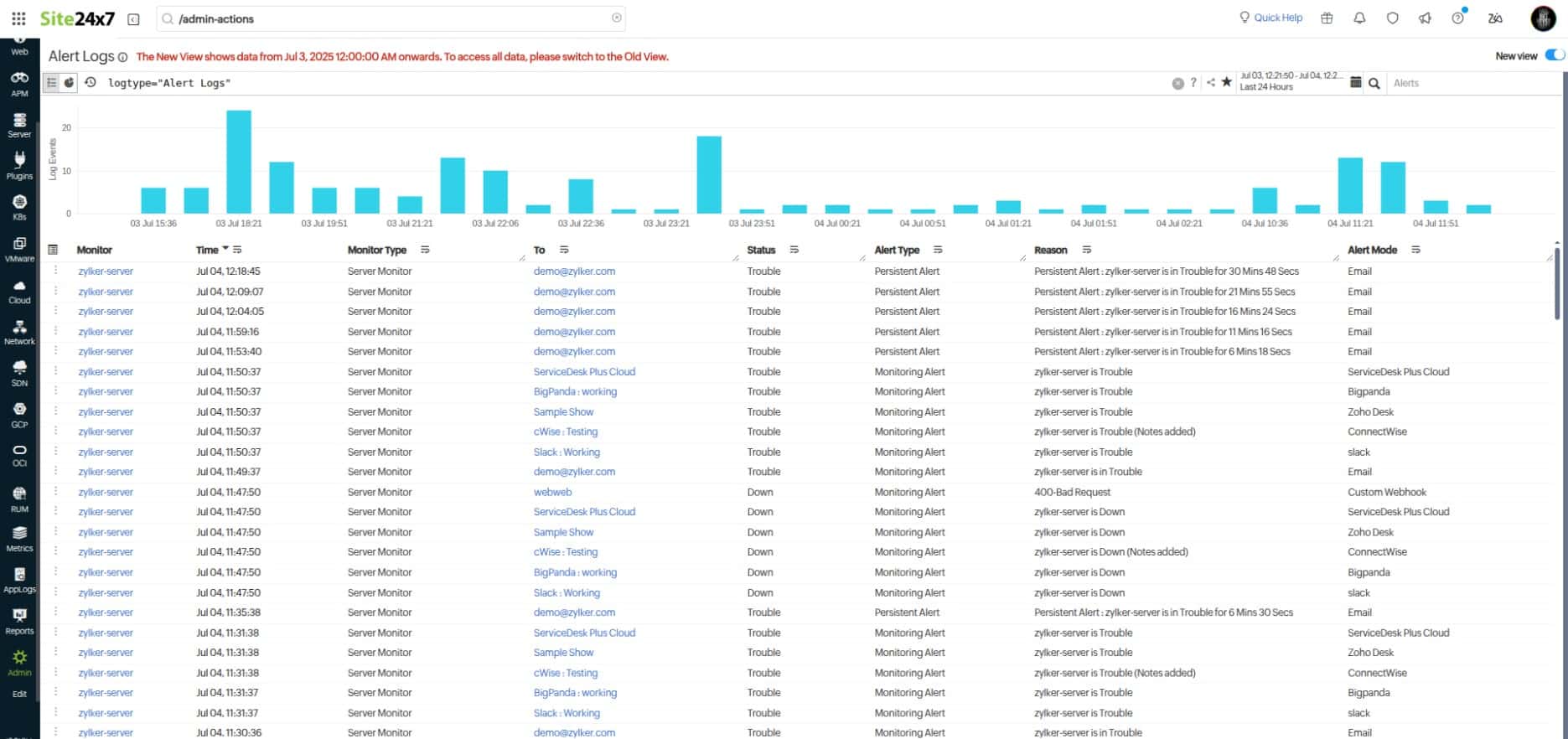Open the apps grid launcher
This screenshot has height=739, width=1568.
click(x=18, y=18)
